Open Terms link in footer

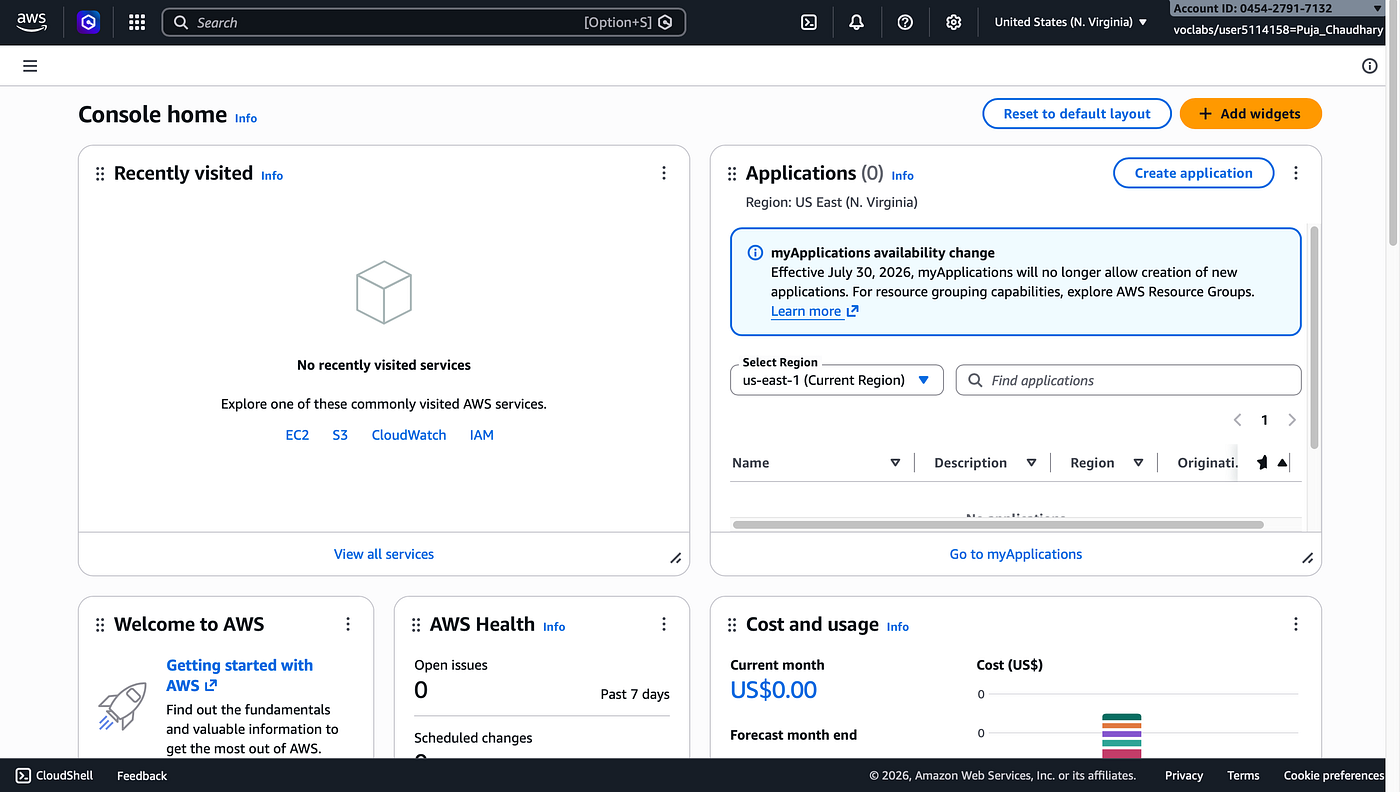(1243, 775)
